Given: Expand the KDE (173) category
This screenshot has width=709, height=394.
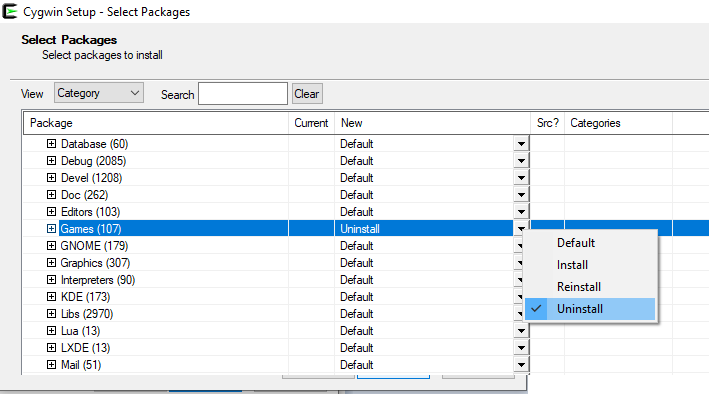Looking at the screenshot, I should point(52,296).
